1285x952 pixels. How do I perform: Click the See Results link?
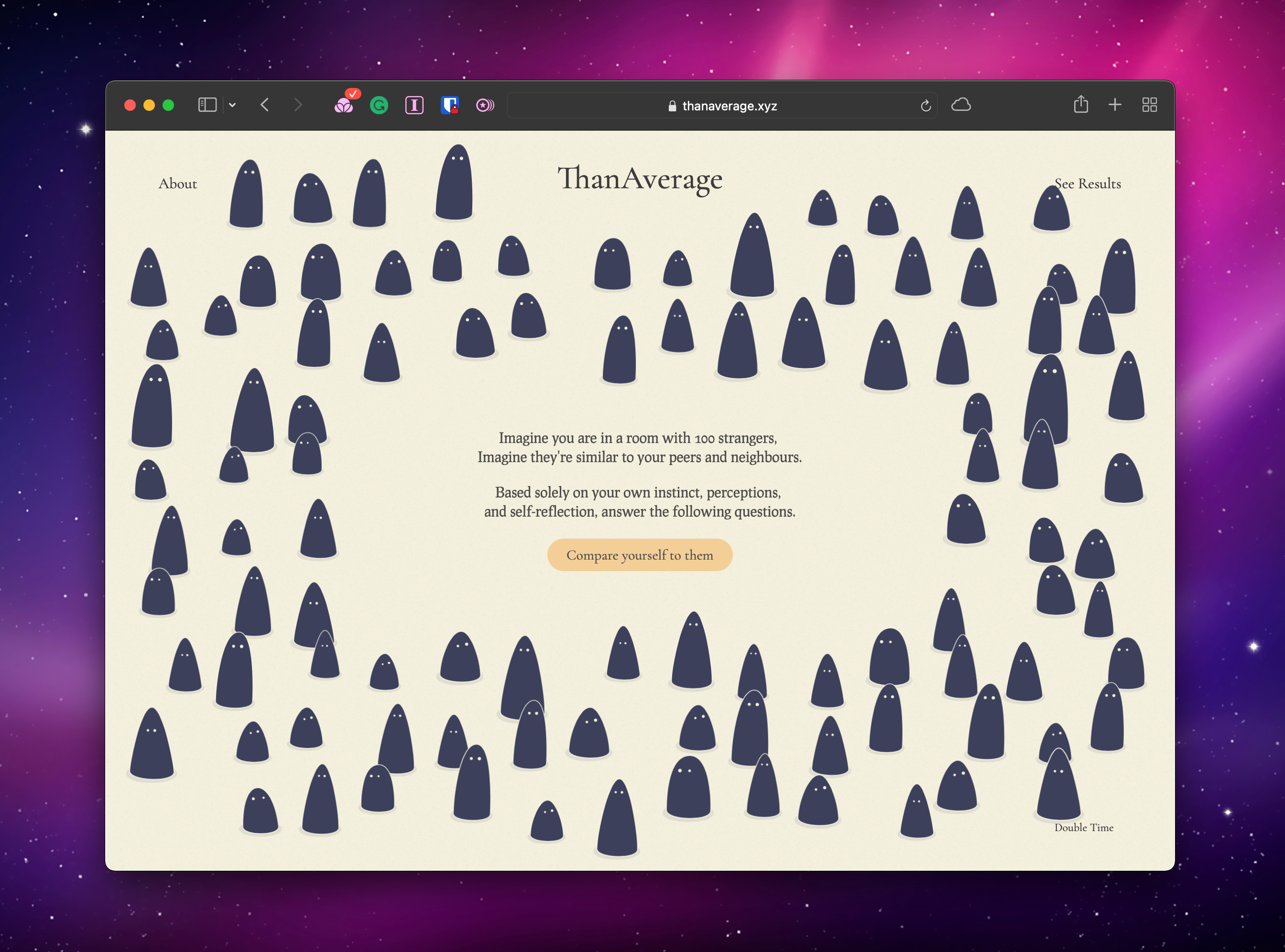pyautogui.click(x=1088, y=184)
